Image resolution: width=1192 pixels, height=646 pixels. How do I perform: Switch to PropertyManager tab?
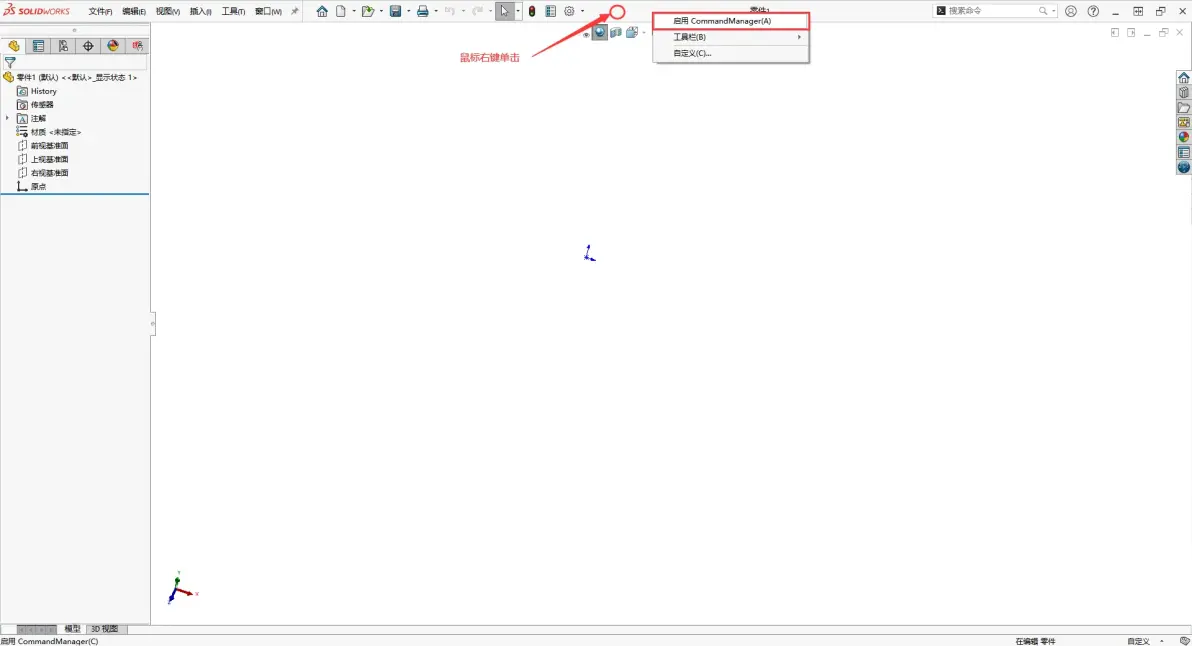(x=38, y=46)
